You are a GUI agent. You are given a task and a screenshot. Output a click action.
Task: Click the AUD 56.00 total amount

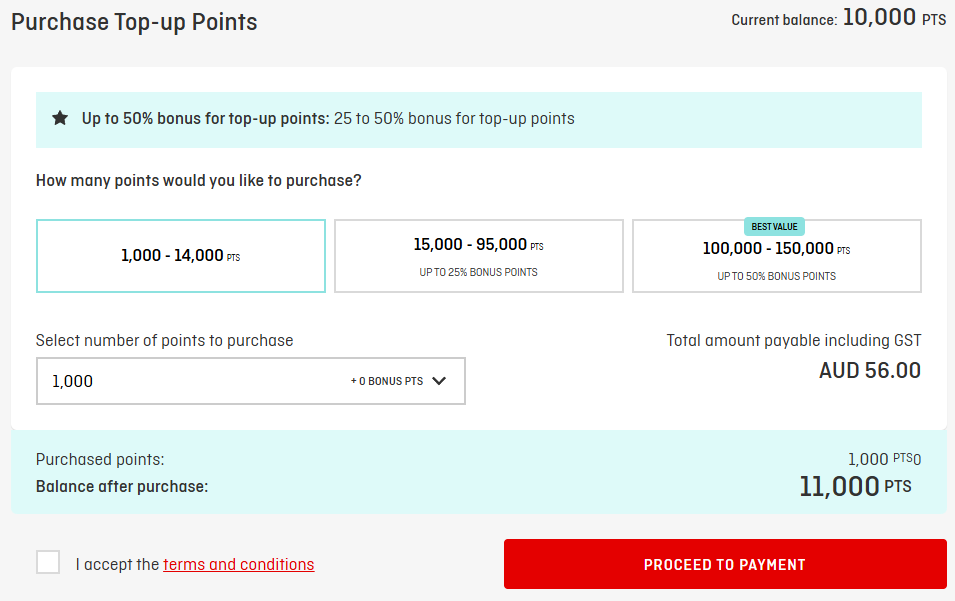[x=870, y=370]
